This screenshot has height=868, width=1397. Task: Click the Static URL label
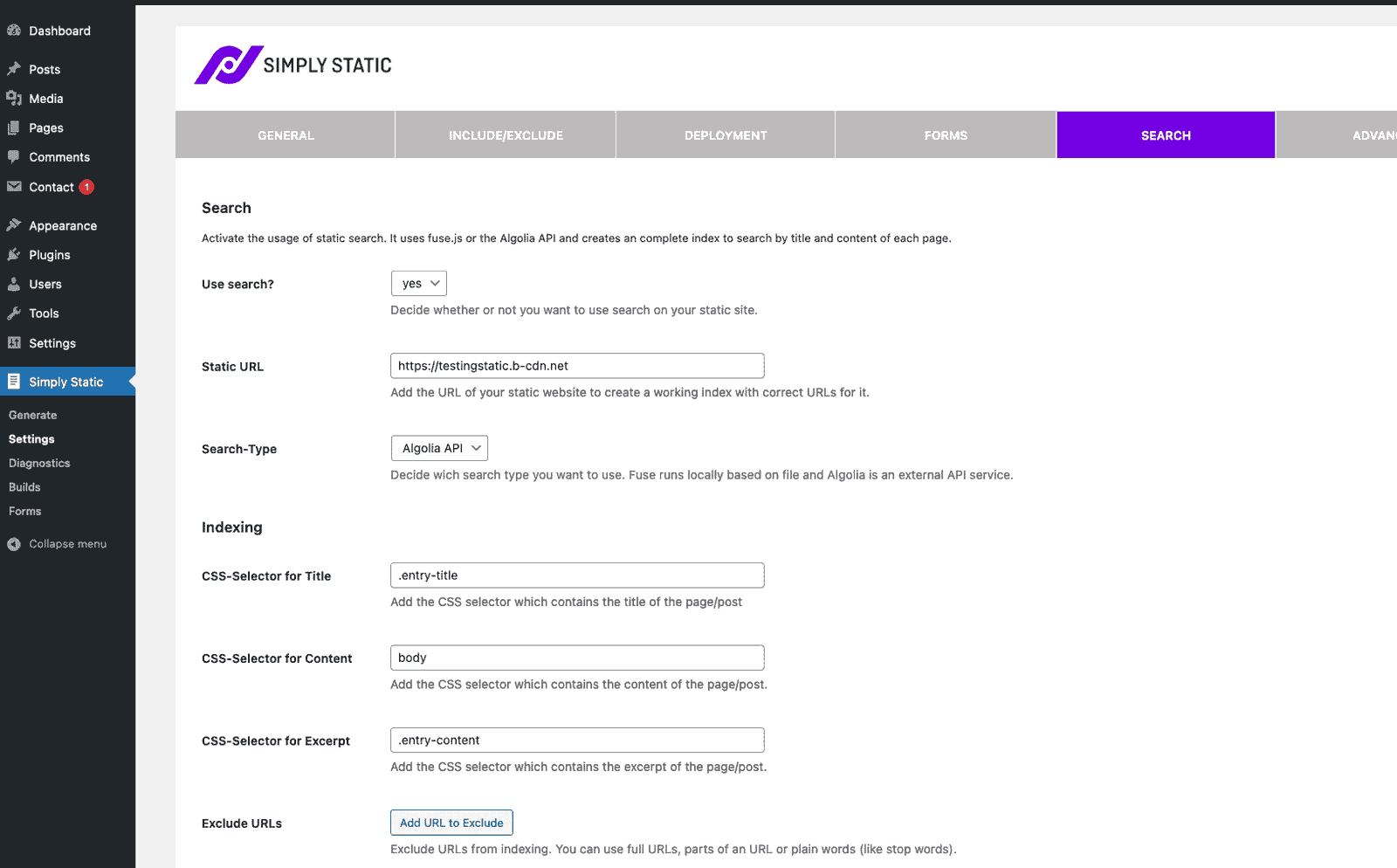232,367
